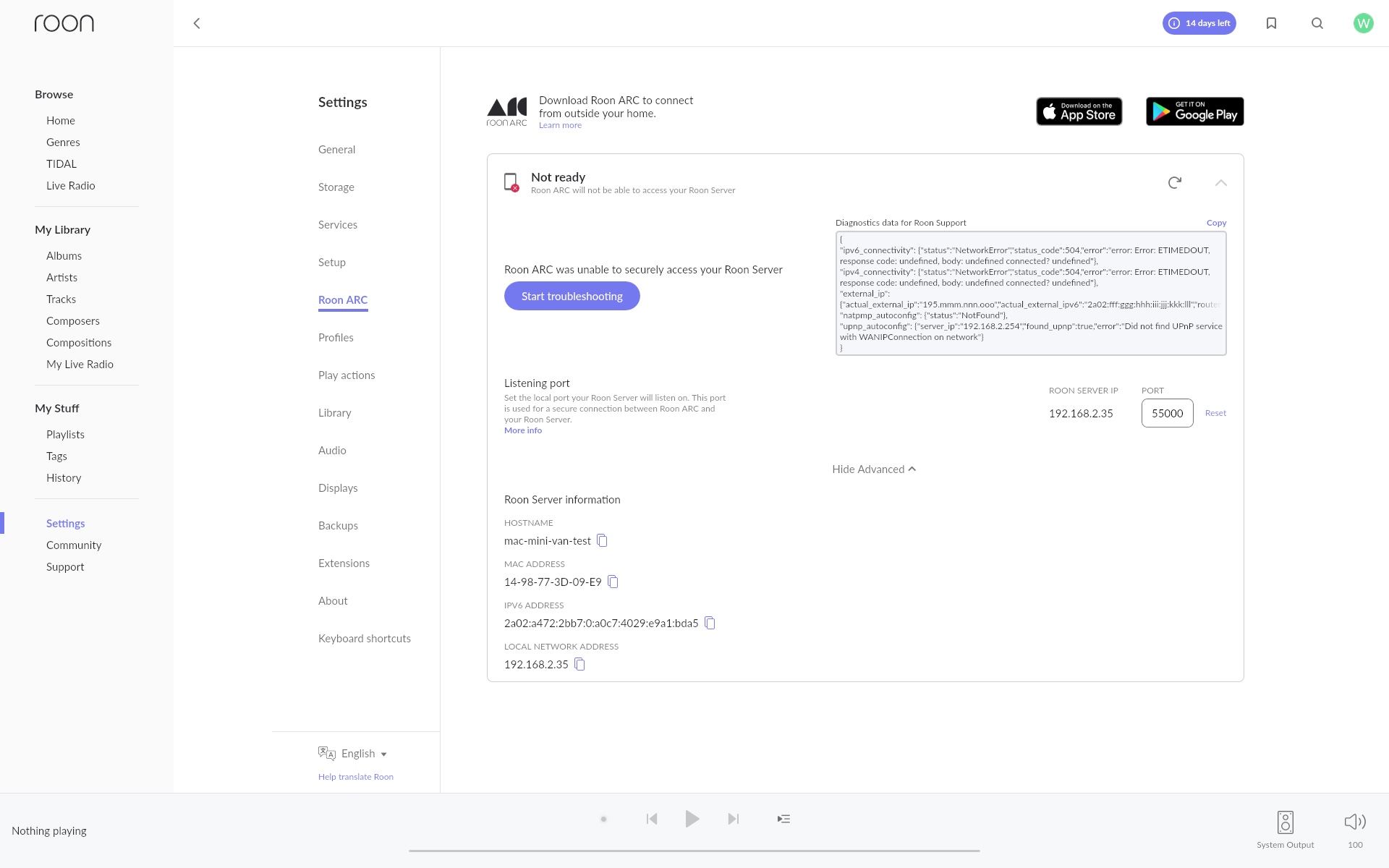The height and width of the screenshot is (868, 1389).
Task: Copy the IPv6 address value
Action: pos(710,623)
